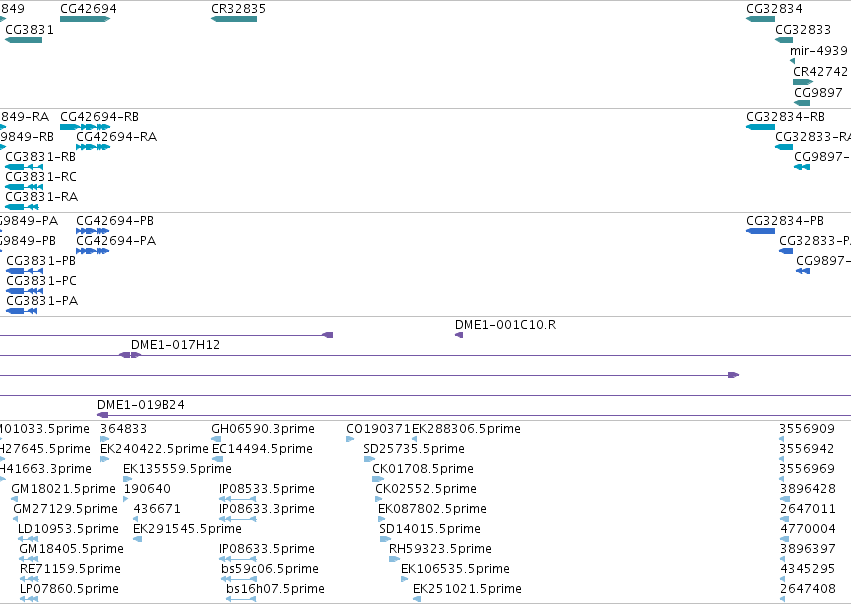Select EST GH06590.3prime label
Image resolution: width=851 pixels, height=604 pixels.
(x=263, y=429)
